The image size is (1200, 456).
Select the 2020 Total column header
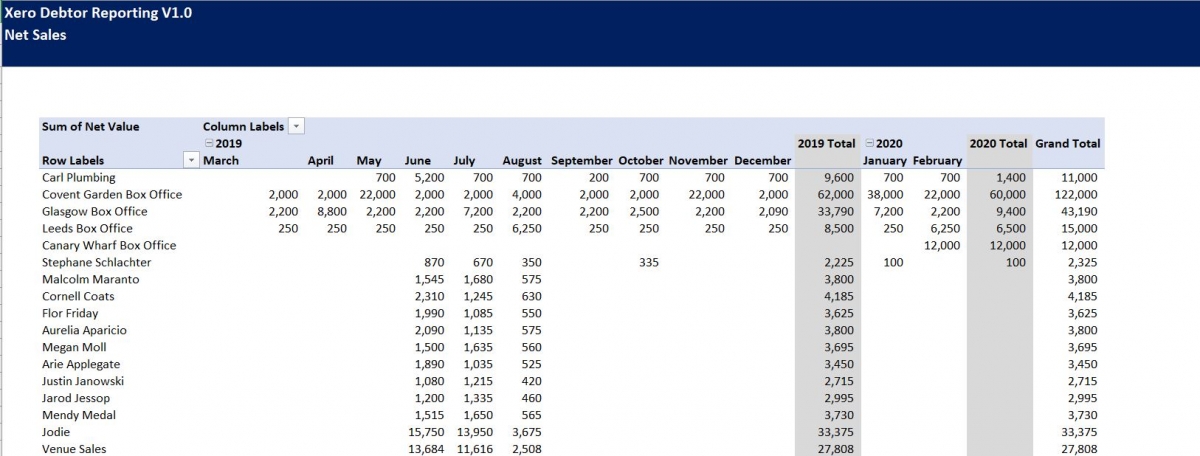point(997,143)
